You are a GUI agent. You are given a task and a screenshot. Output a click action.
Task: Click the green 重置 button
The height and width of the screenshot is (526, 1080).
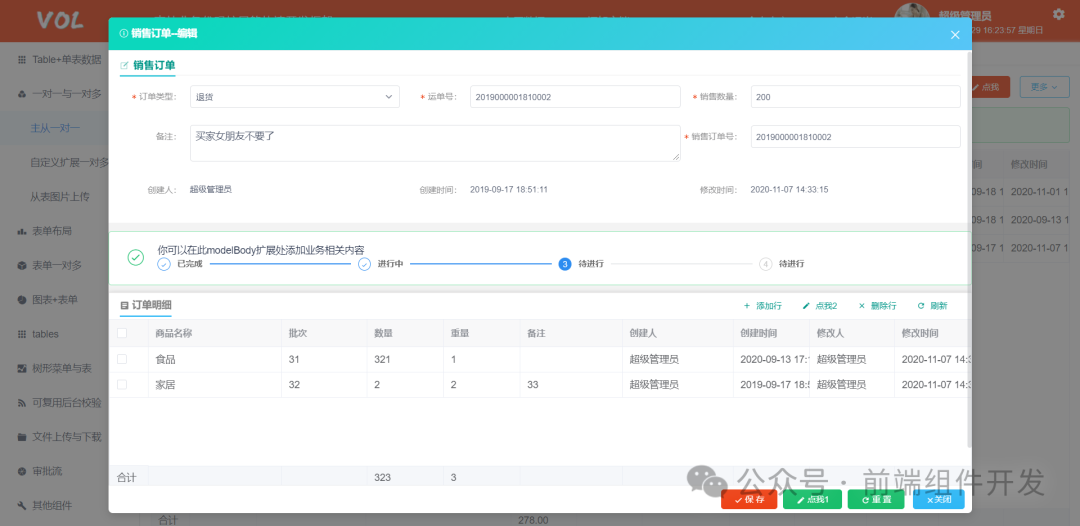pos(876,500)
